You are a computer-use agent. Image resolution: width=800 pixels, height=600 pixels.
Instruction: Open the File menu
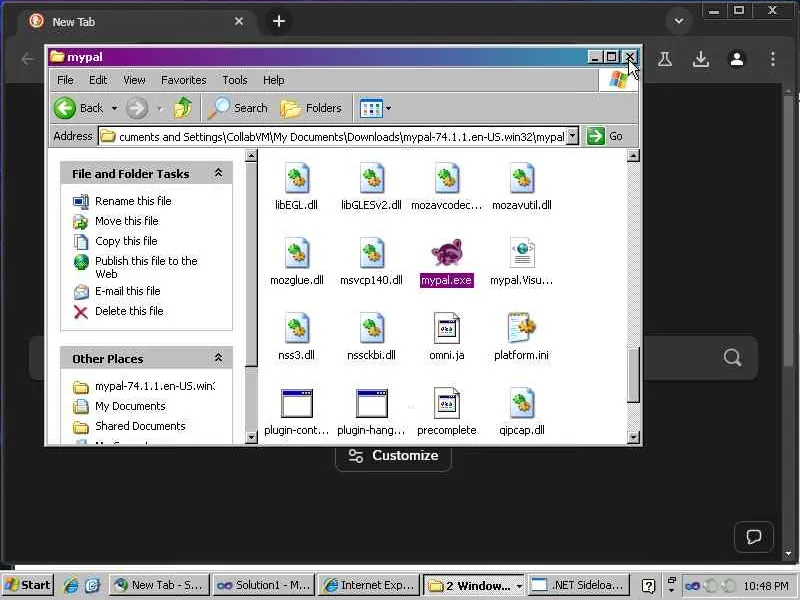click(65, 80)
